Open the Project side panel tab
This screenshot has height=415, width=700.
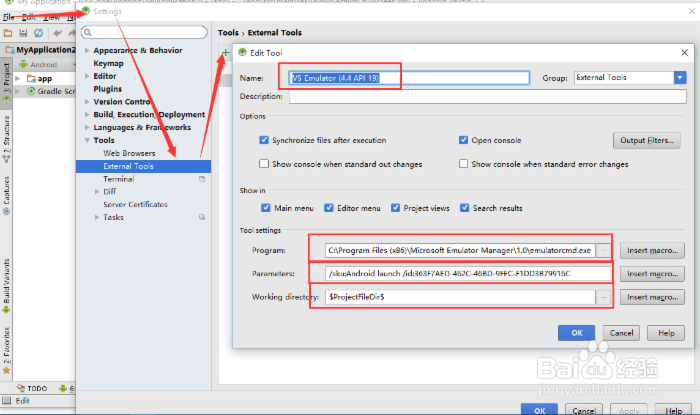point(6,83)
